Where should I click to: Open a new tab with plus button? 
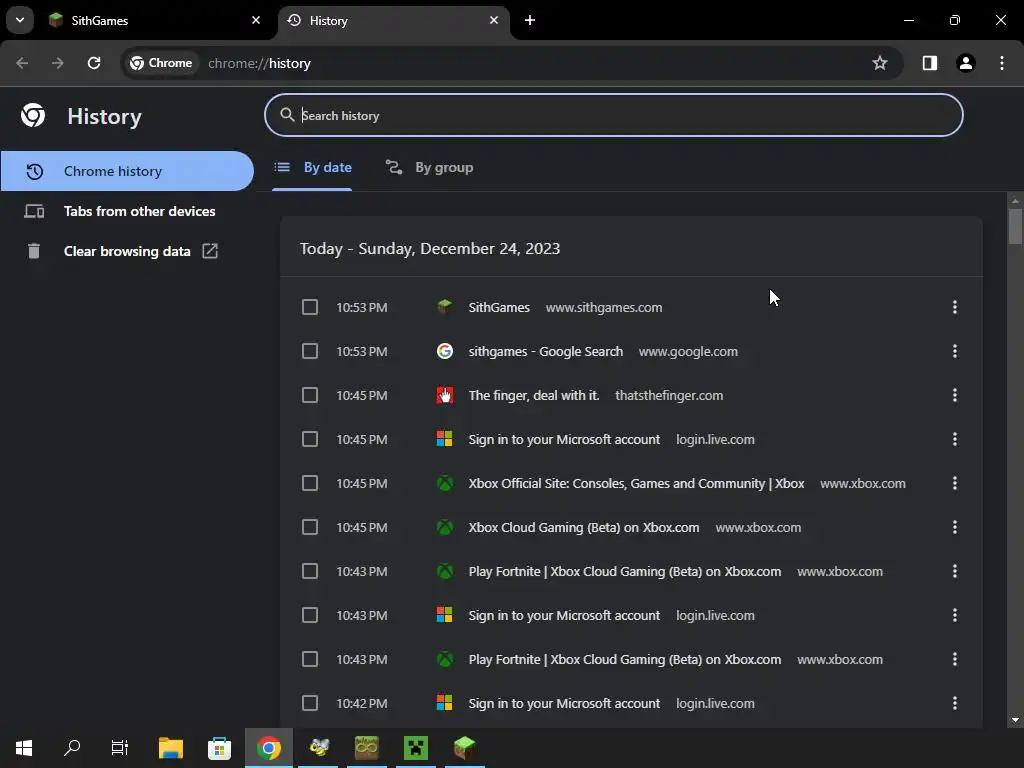point(530,20)
